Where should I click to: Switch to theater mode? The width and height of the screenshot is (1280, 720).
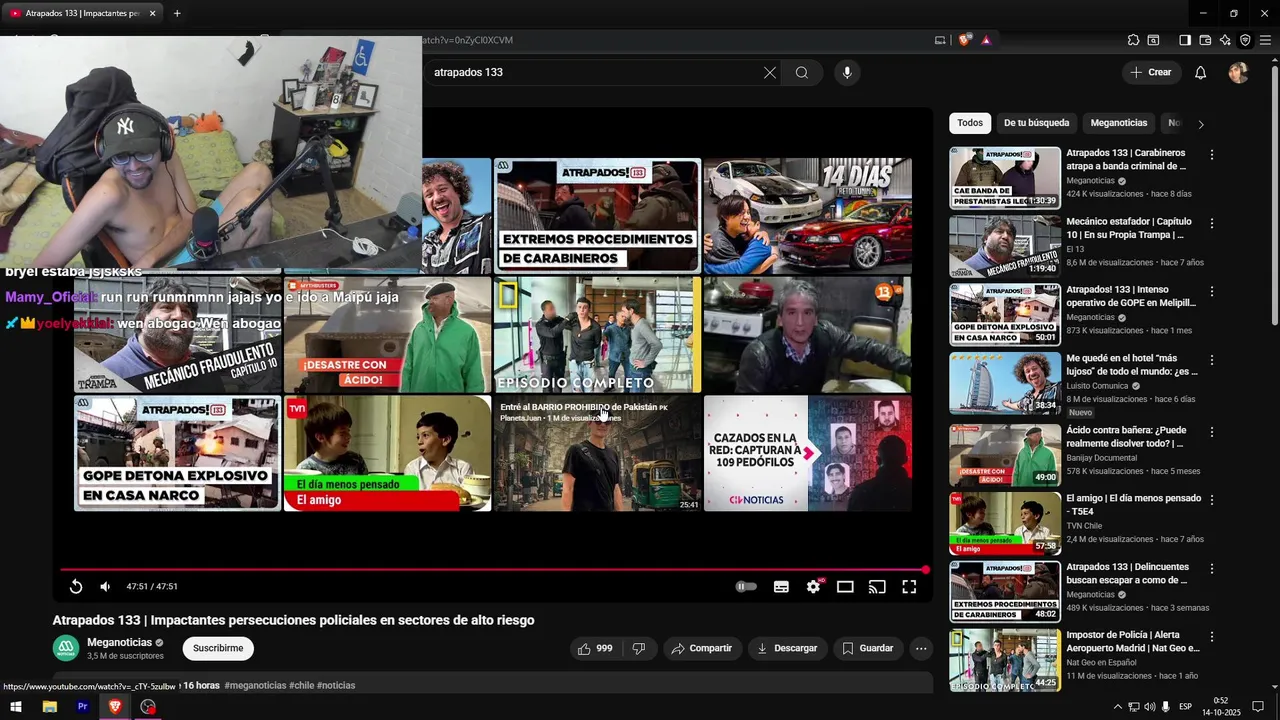coord(845,587)
